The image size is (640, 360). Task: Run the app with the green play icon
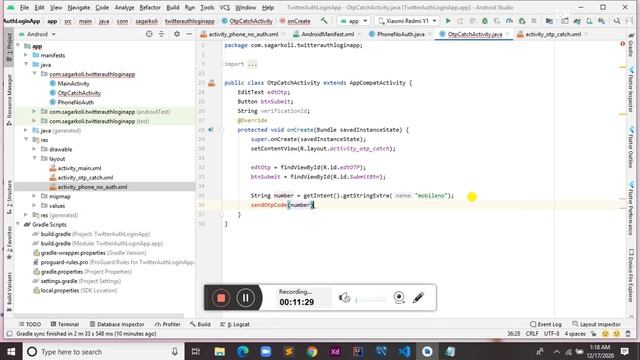(x=448, y=21)
